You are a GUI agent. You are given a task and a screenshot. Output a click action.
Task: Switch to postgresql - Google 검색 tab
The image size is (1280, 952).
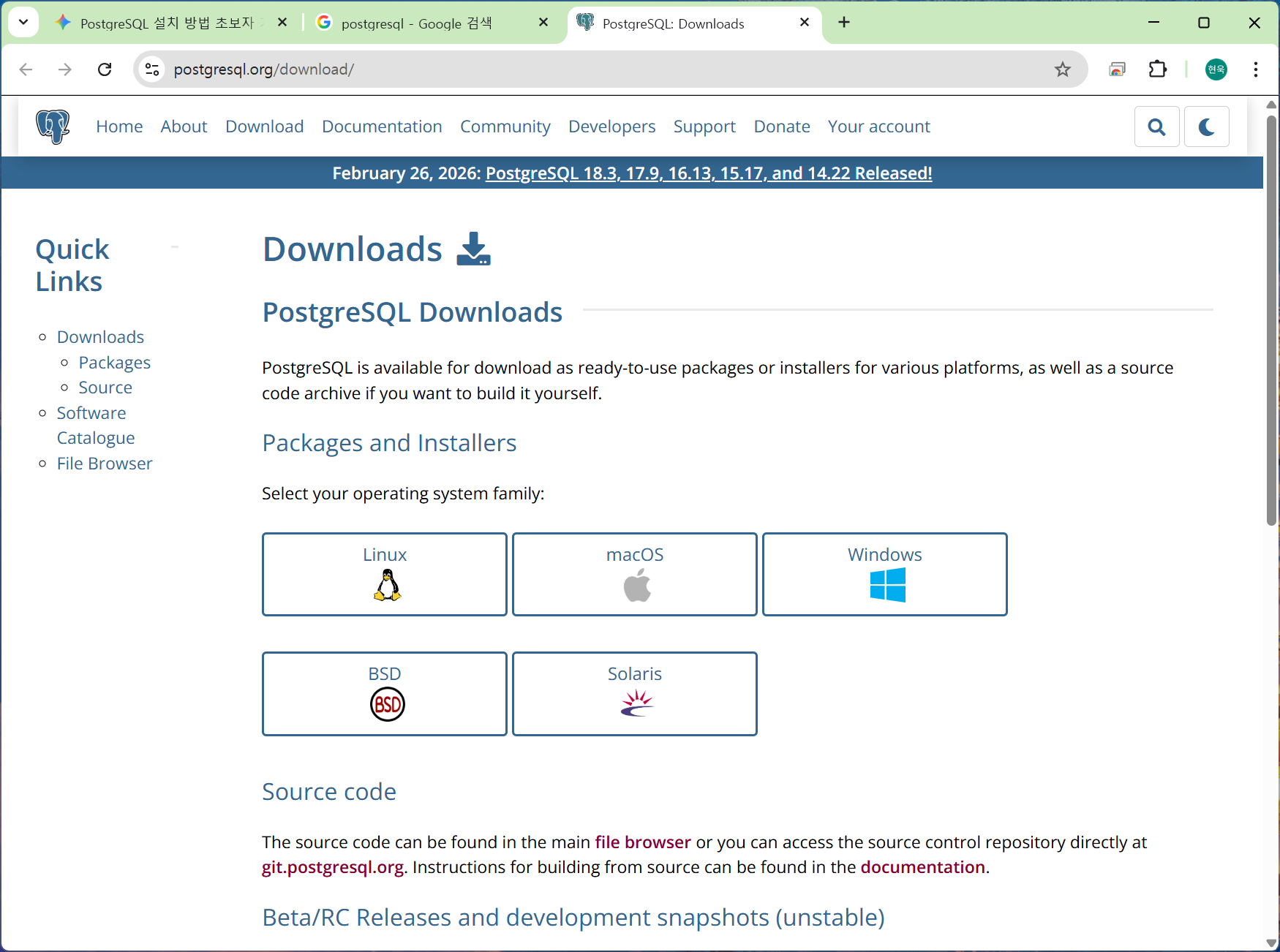(x=417, y=23)
